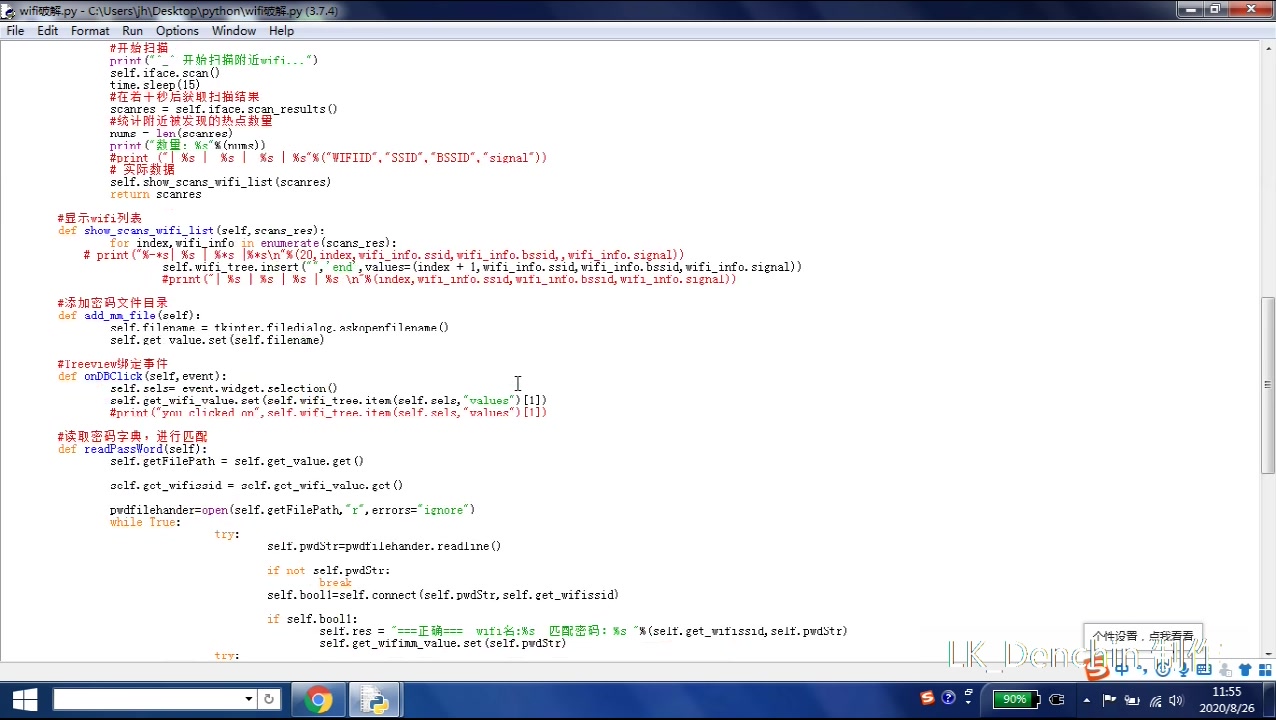Click the IDLE Python icon in title bar
The height and width of the screenshot is (720, 1276).
9,10
